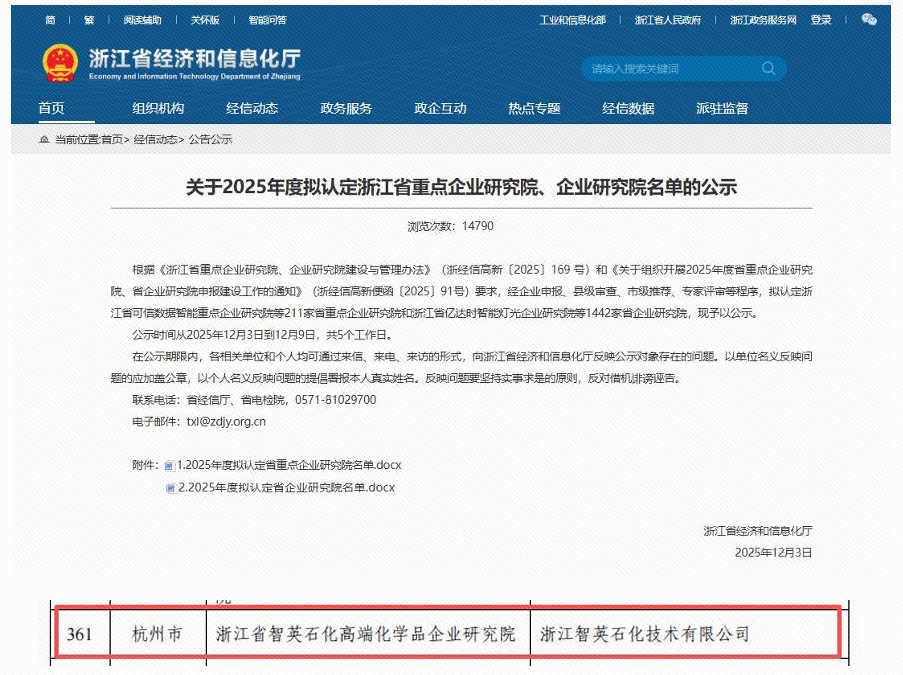903x675 pixels.
Task: Click the home icon in breadcrumb
Action: (x=44, y=140)
